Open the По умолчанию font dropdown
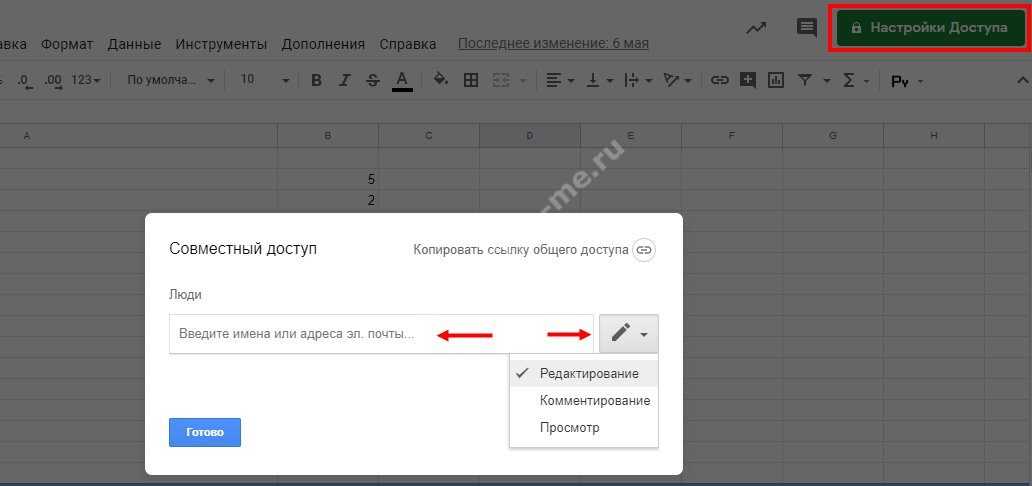This screenshot has width=1032, height=486. pyautogui.click(x=170, y=80)
